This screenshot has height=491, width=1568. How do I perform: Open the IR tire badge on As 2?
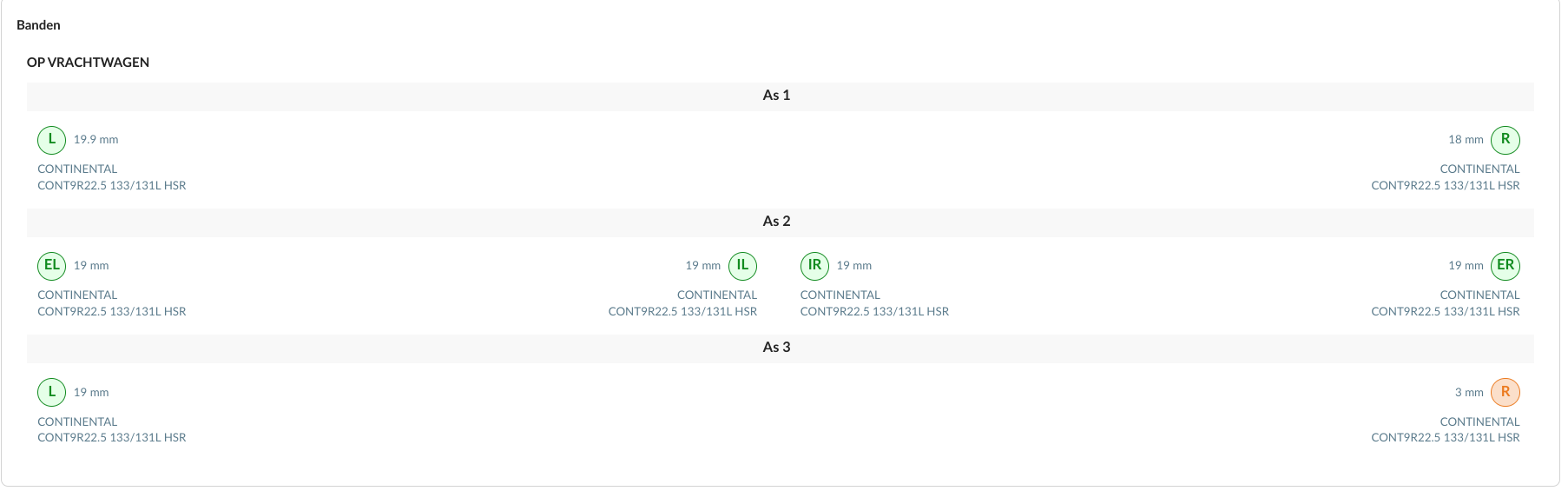coord(814,266)
